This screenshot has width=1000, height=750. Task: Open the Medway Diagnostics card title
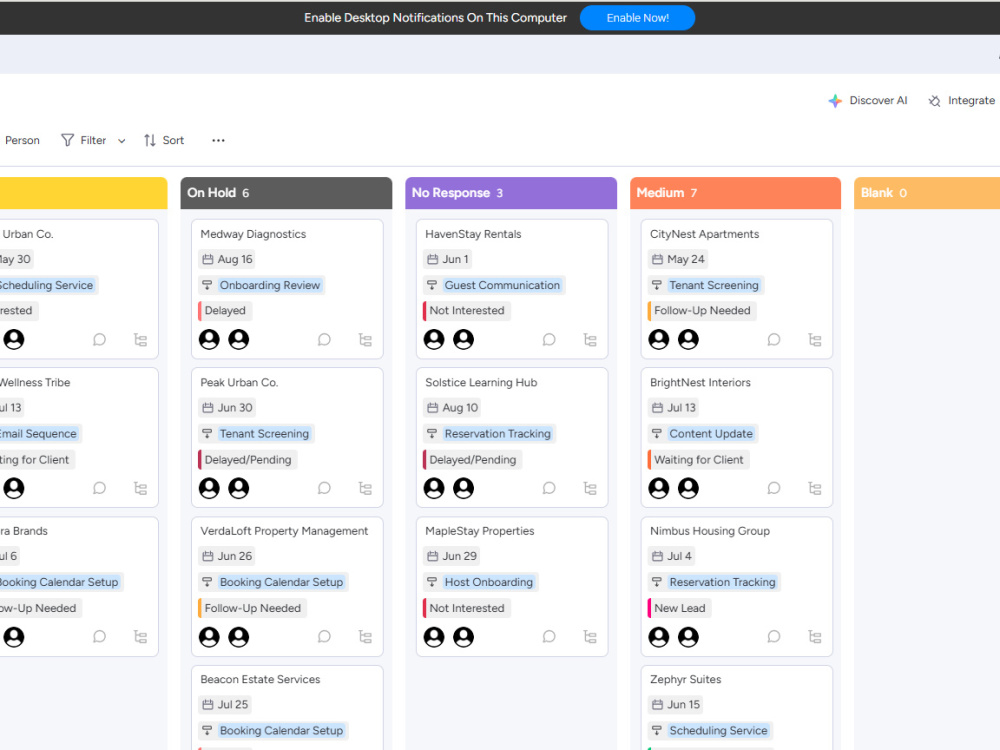click(x=253, y=234)
